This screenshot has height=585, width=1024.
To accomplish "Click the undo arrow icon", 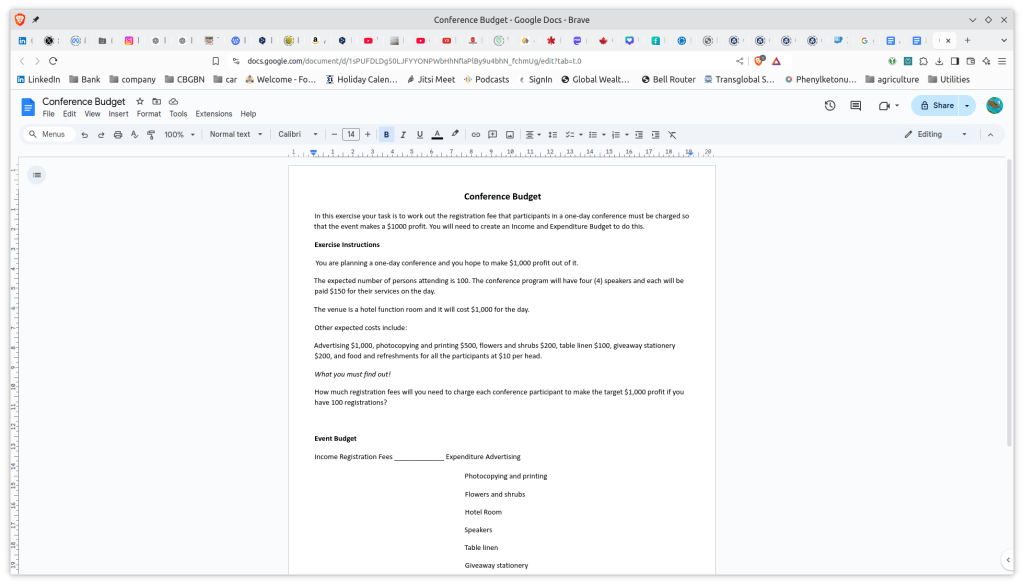I will pos(85,134).
